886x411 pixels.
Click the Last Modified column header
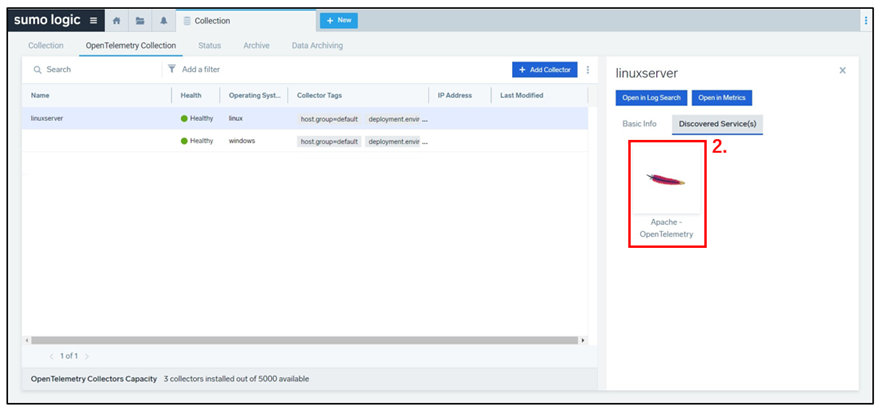[522, 96]
